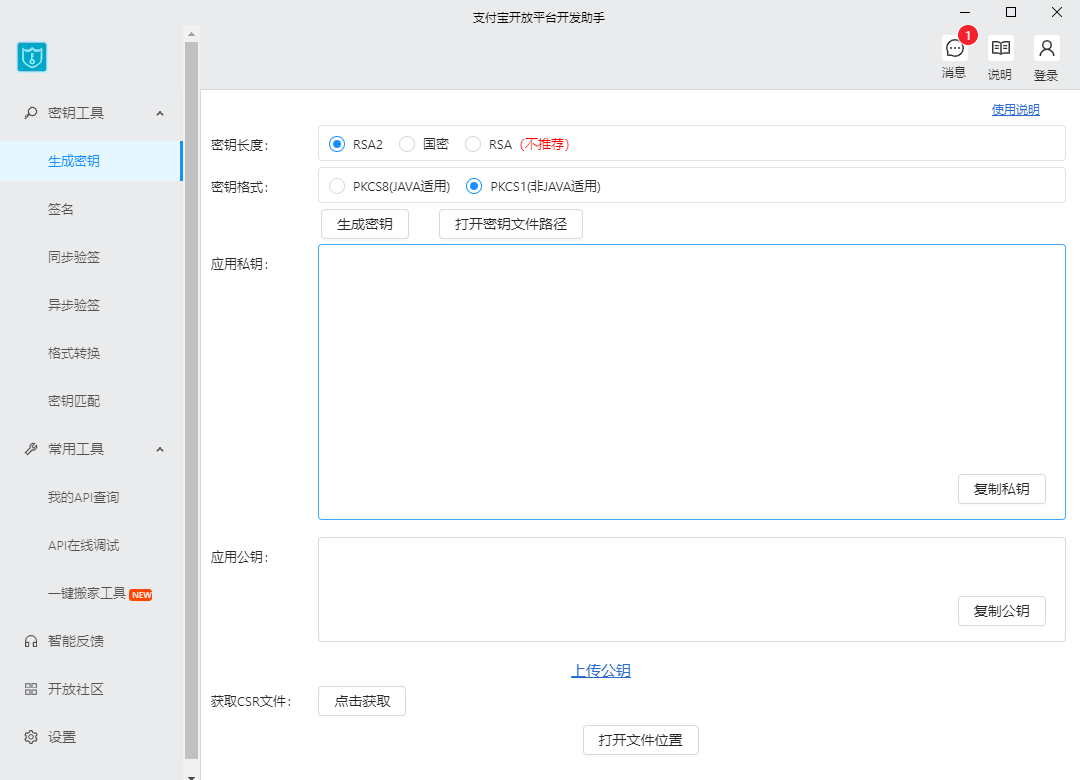Open the 格式转换 menu item
This screenshot has height=780, width=1080.
point(74,353)
